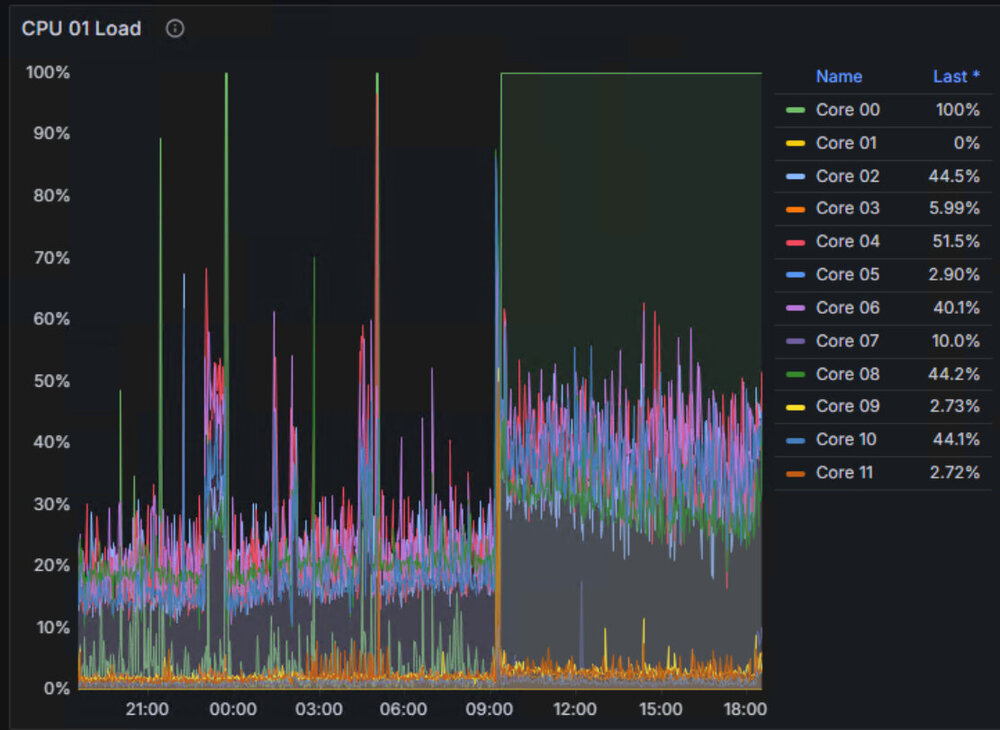Show only Core 07 legend entry
This screenshot has width=1000, height=730.
click(848, 341)
